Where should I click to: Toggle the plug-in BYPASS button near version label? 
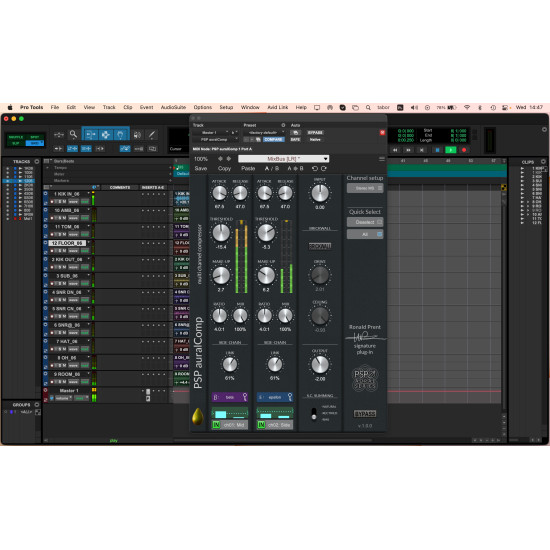point(364,414)
